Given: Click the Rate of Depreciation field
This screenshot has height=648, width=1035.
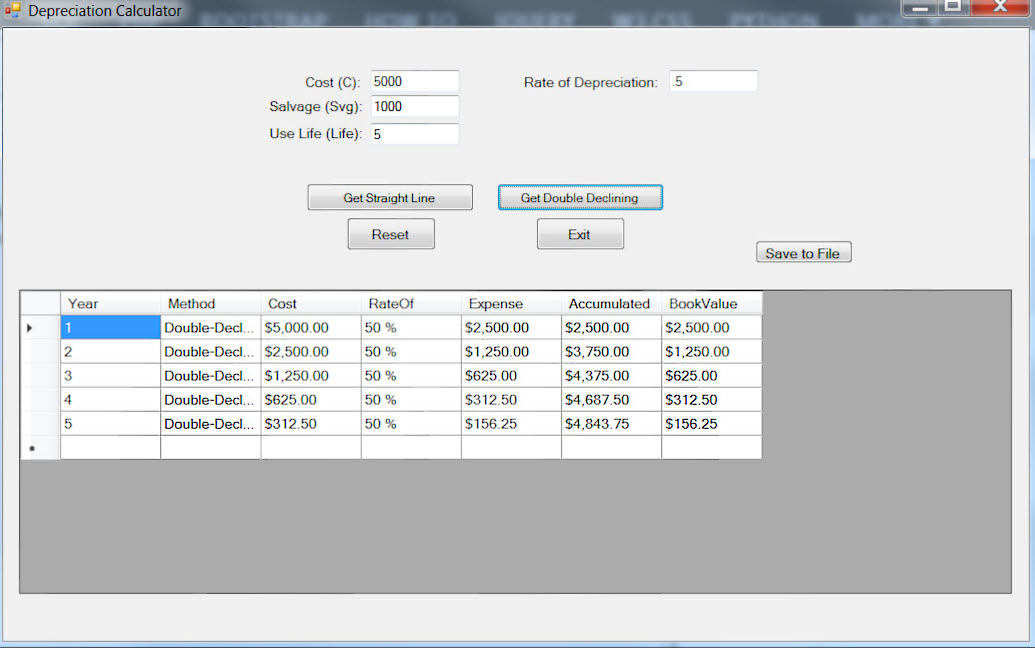Looking at the screenshot, I should click(713, 81).
